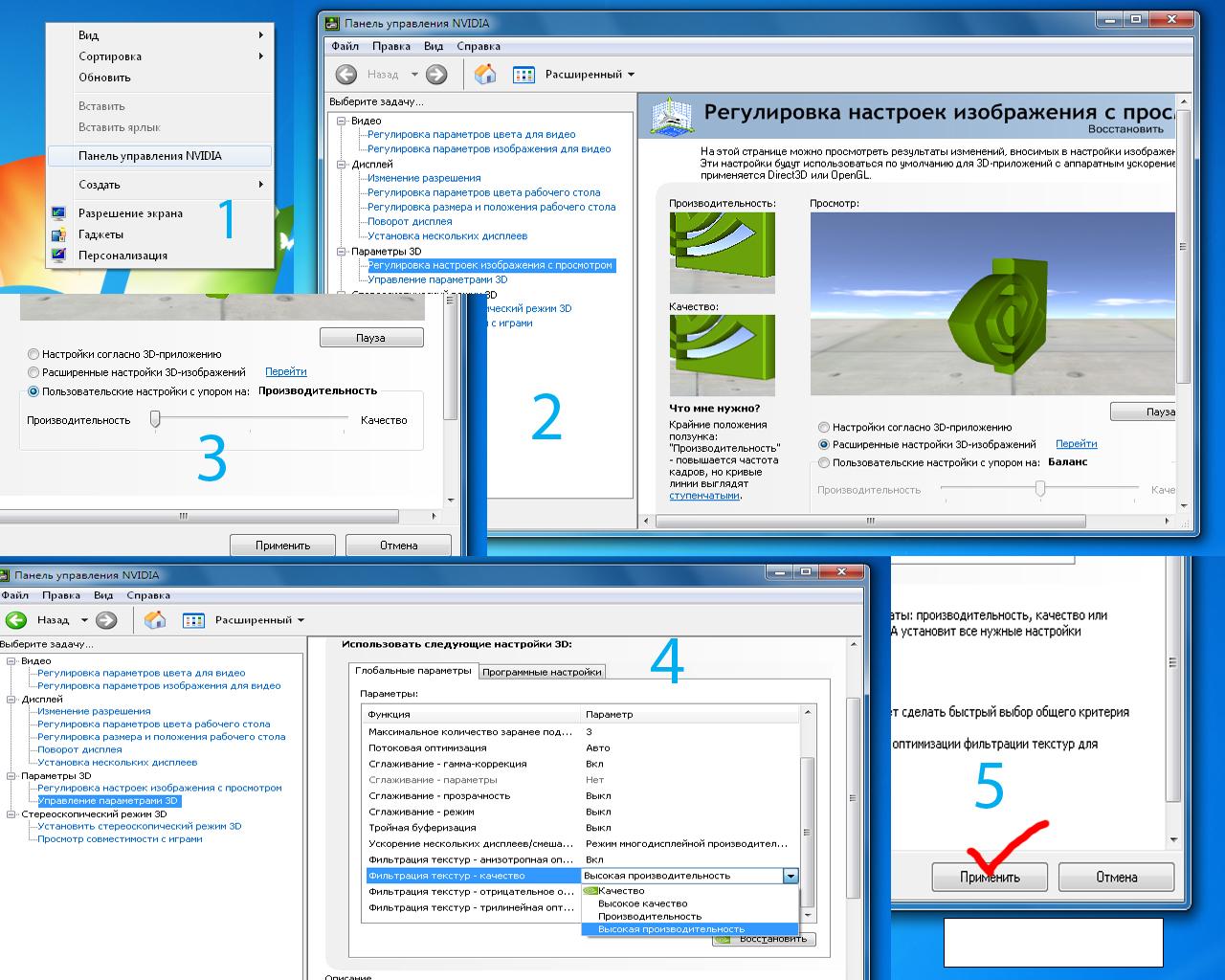
Task: Collapse 'Видео' tree node in top window
Action: [341, 121]
